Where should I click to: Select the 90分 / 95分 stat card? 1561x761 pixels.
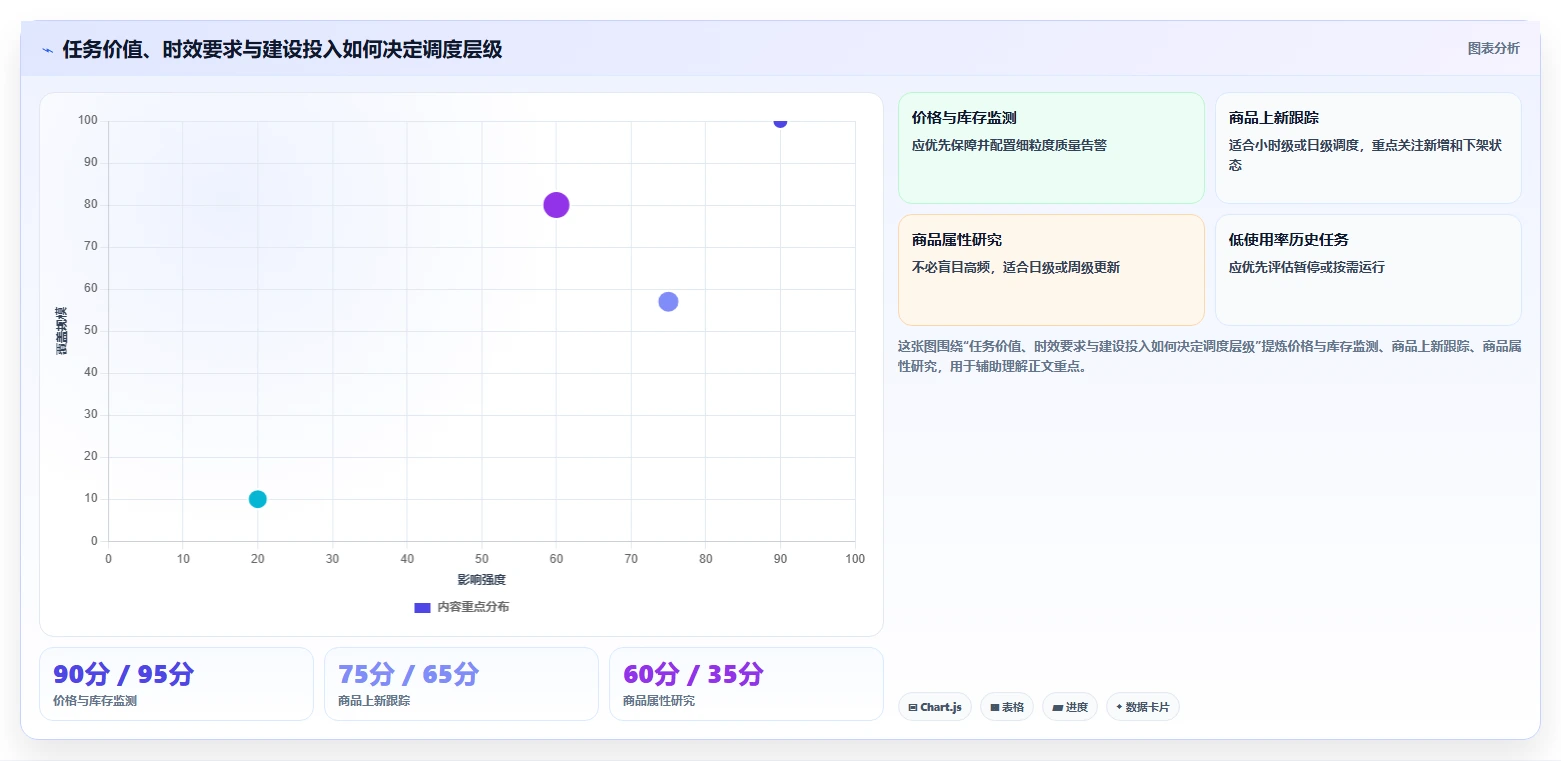tap(176, 684)
